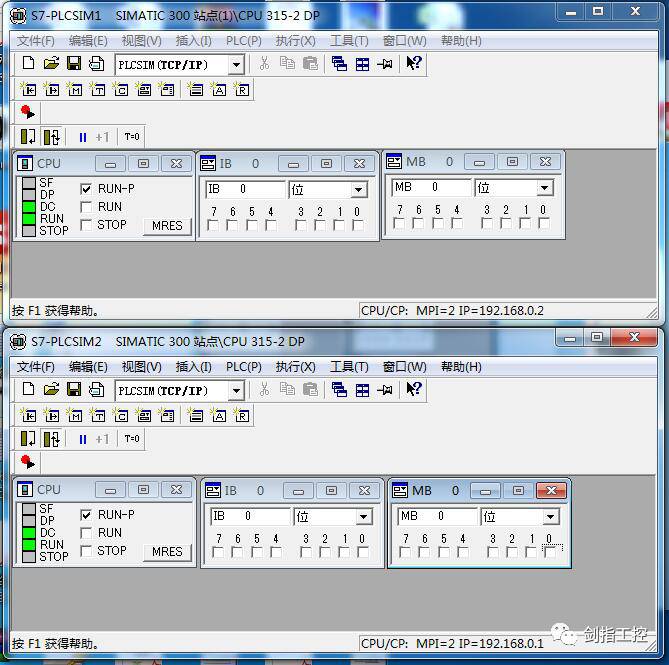Click PLCSIM1 status IP=192.168.0.2 text
This screenshot has height=665, width=669.
501,311
